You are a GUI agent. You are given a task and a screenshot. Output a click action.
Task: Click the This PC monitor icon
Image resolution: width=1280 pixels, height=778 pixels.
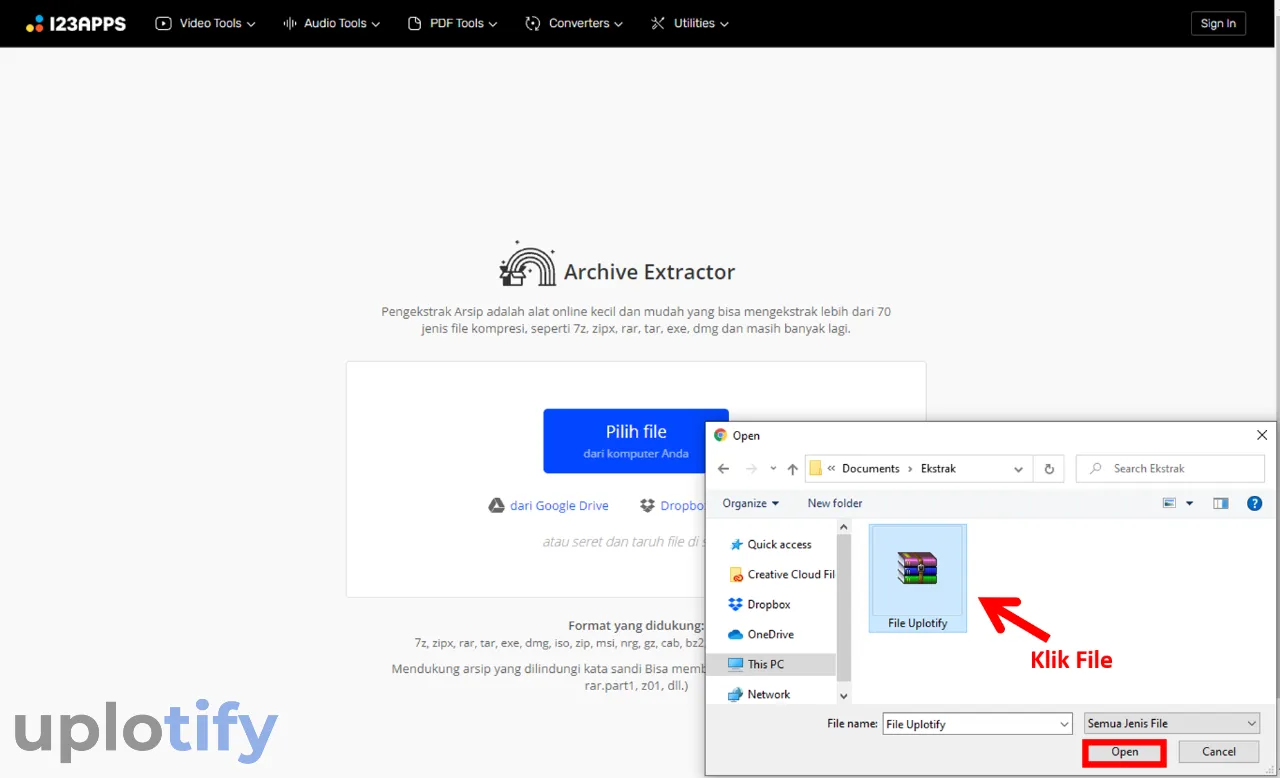pyautogui.click(x=736, y=664)
